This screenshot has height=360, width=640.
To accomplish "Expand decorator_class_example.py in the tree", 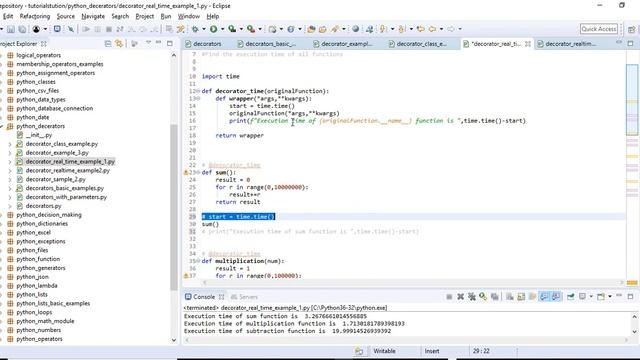I will pos(10,144).
